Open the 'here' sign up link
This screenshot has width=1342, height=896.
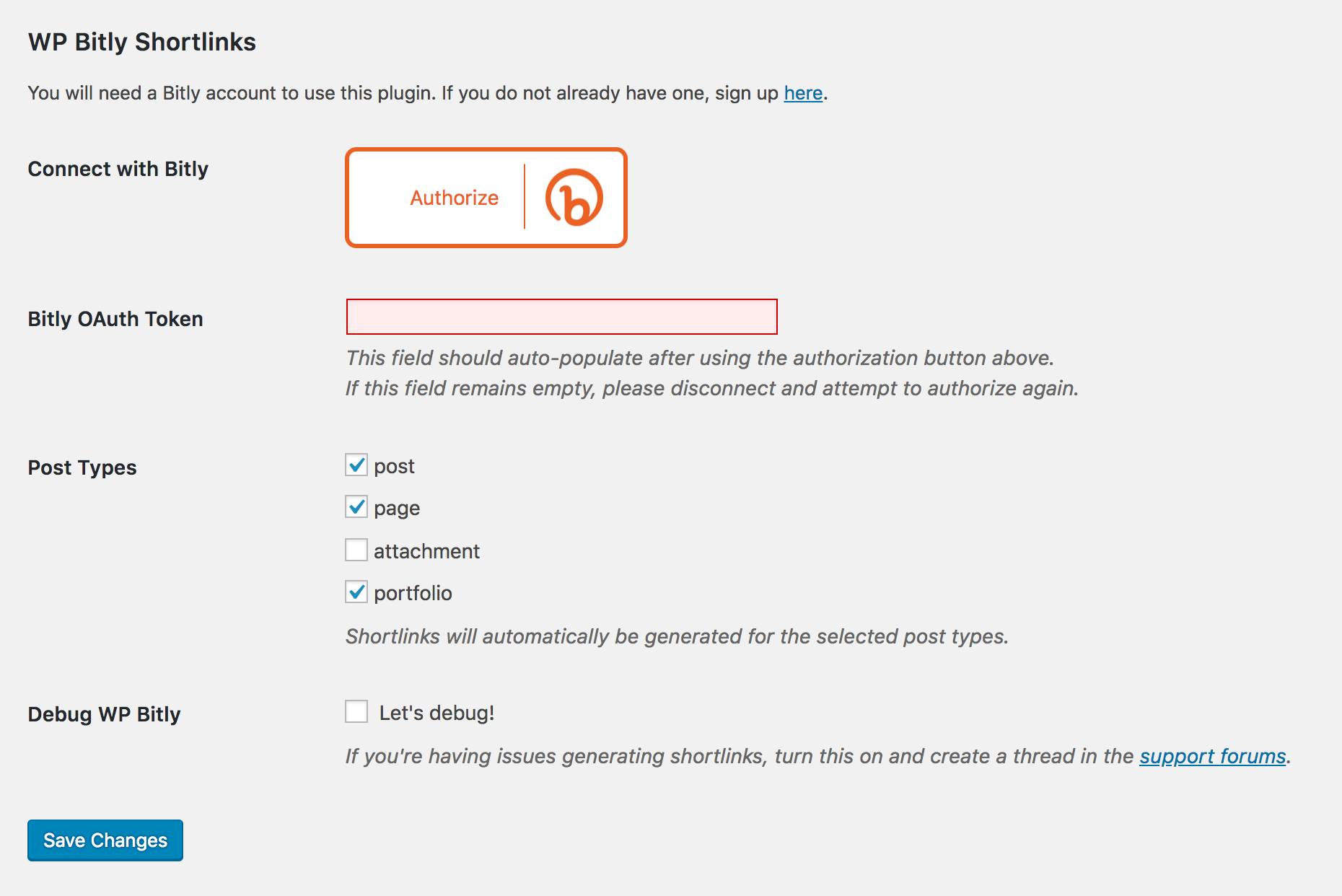pos(803,93)
